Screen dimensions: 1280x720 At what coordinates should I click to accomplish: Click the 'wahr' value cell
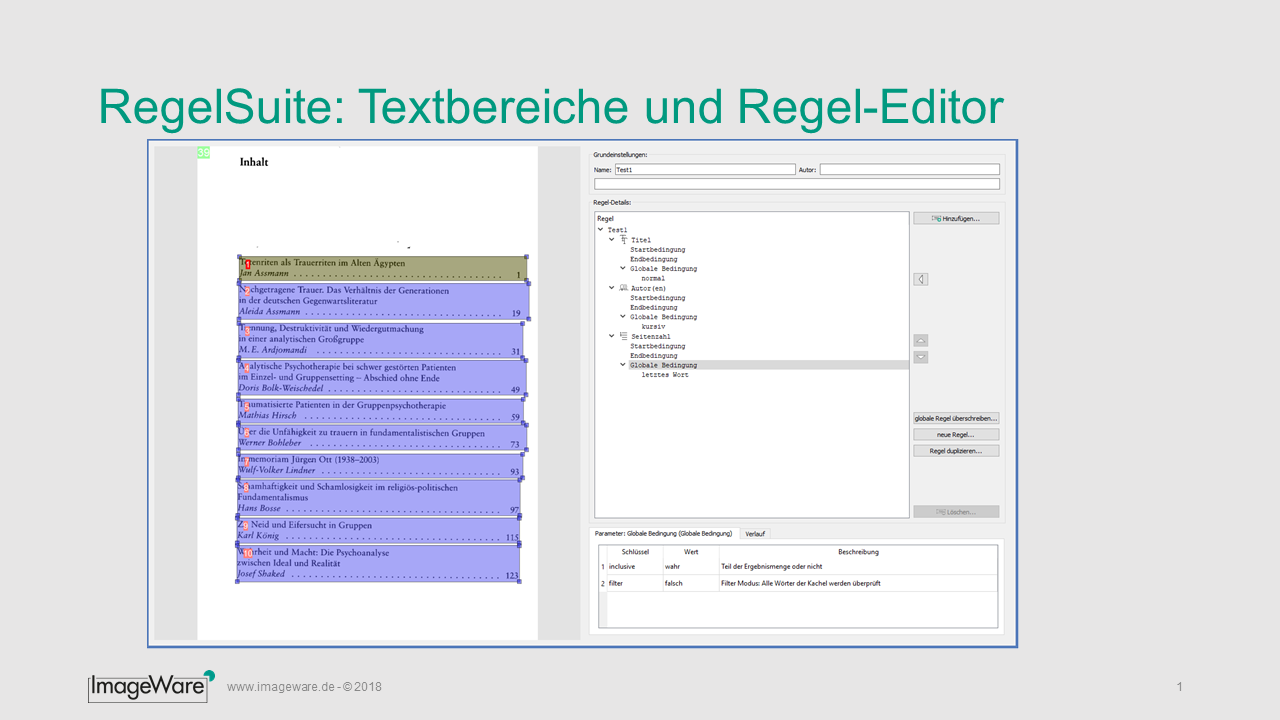691,566
